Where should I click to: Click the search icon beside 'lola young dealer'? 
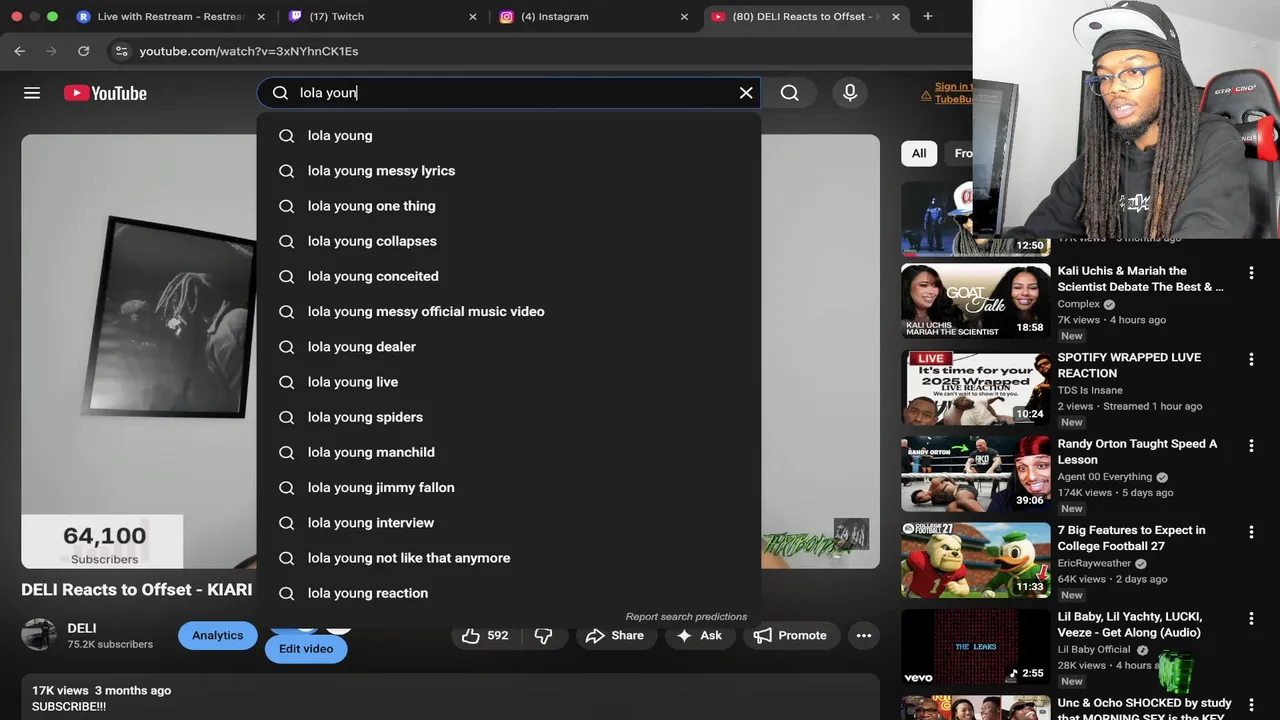coord(286,347)
